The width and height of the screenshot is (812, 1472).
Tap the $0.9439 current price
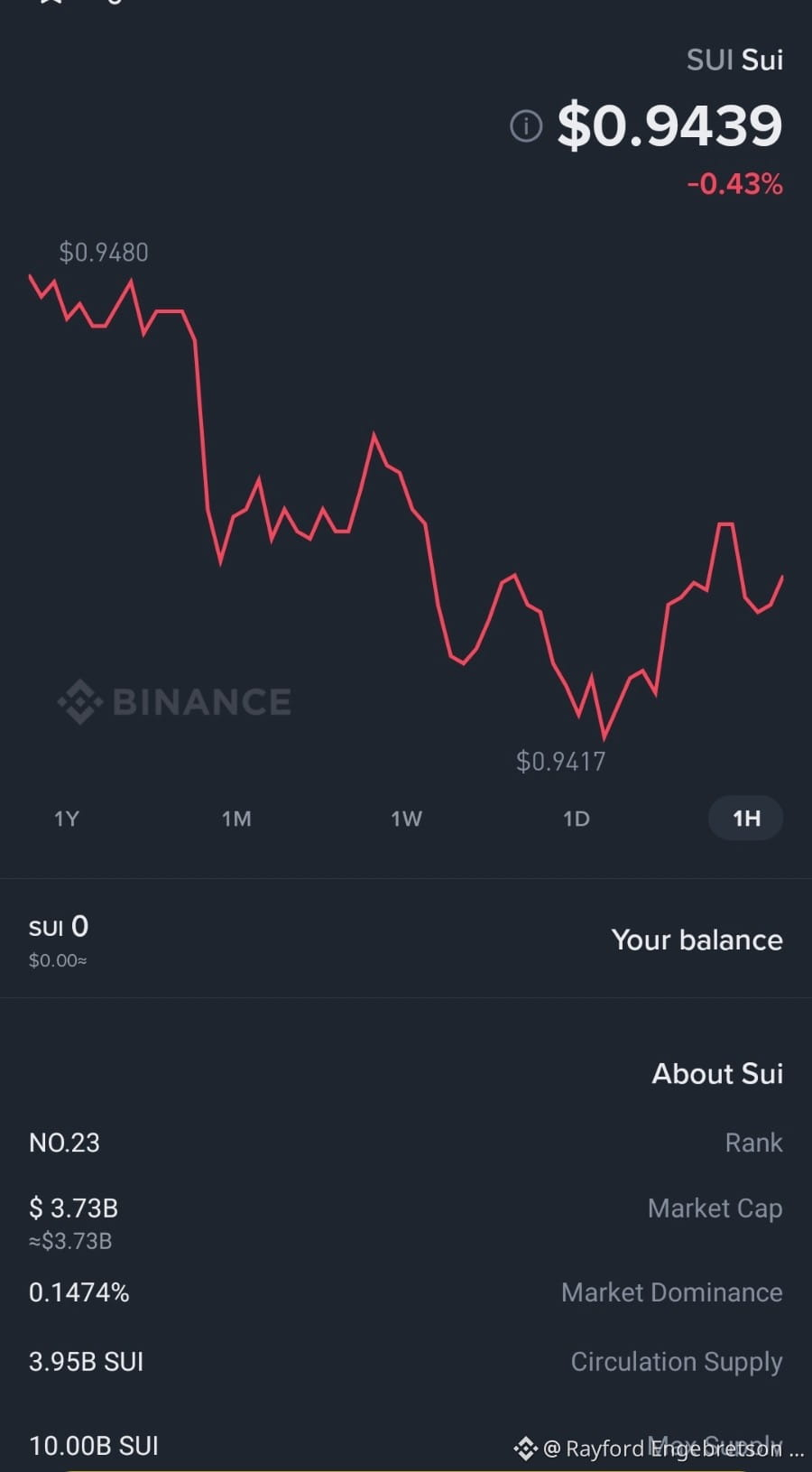(669, 125)
